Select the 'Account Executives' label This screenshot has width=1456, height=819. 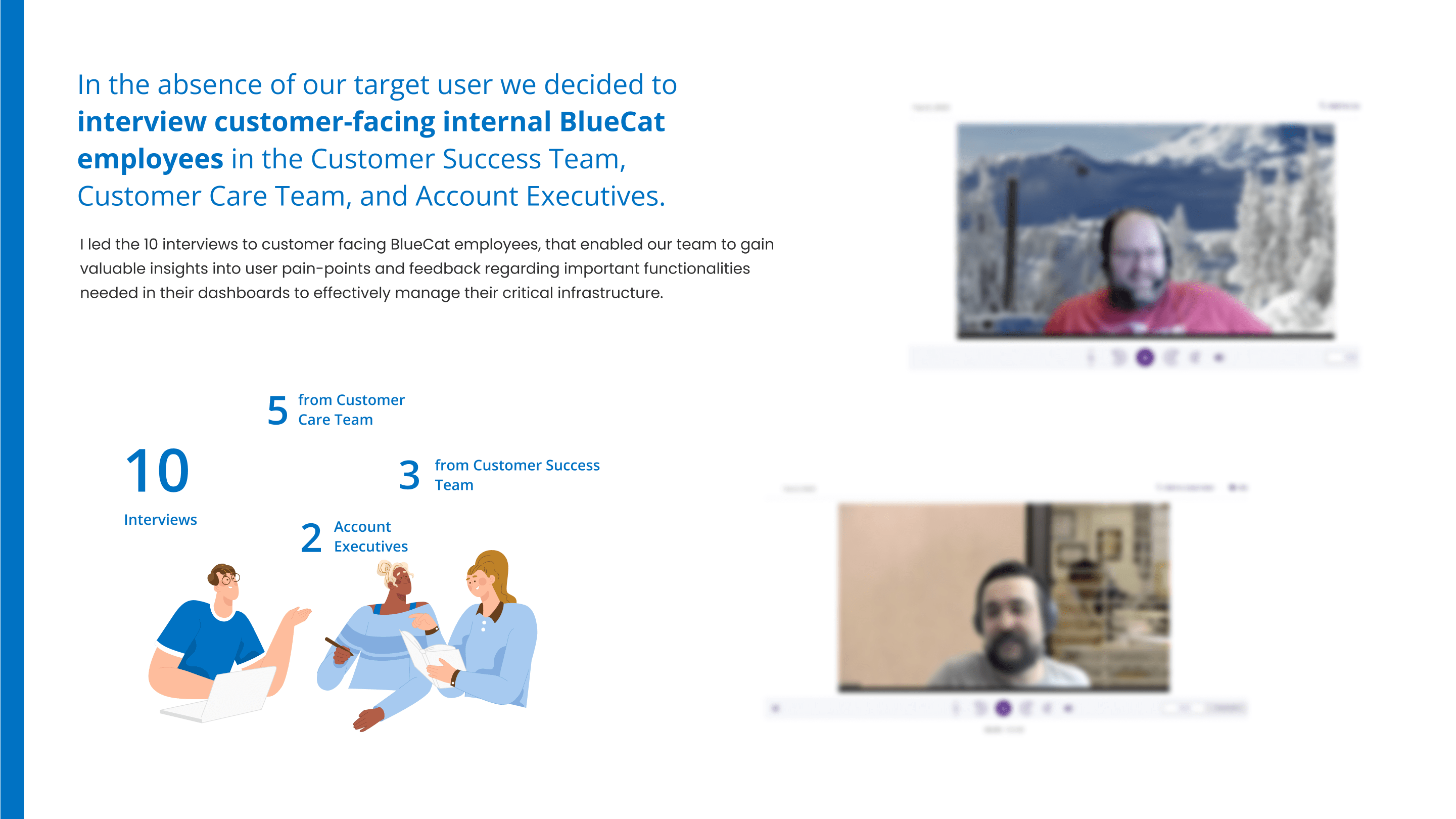coord(371,536)
